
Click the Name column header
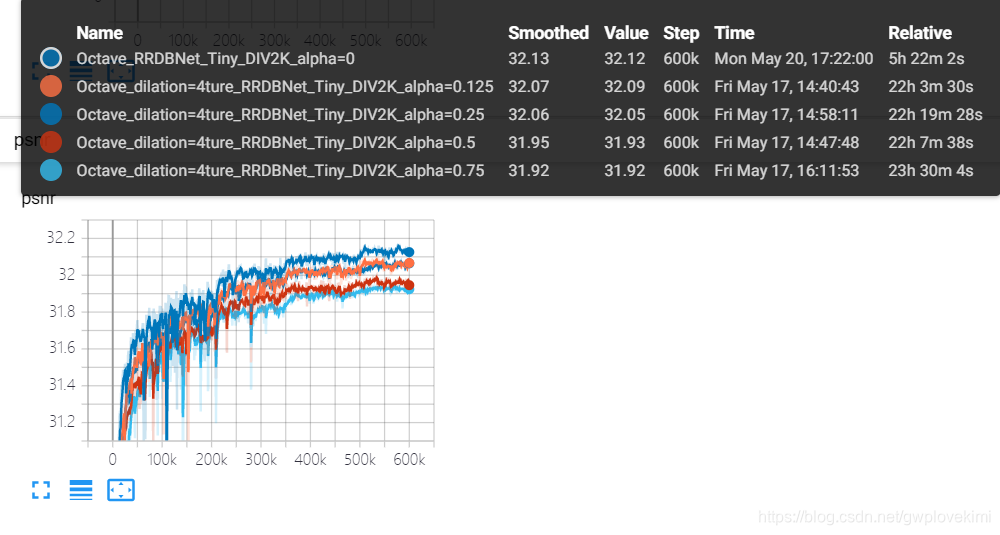[99, 33]
